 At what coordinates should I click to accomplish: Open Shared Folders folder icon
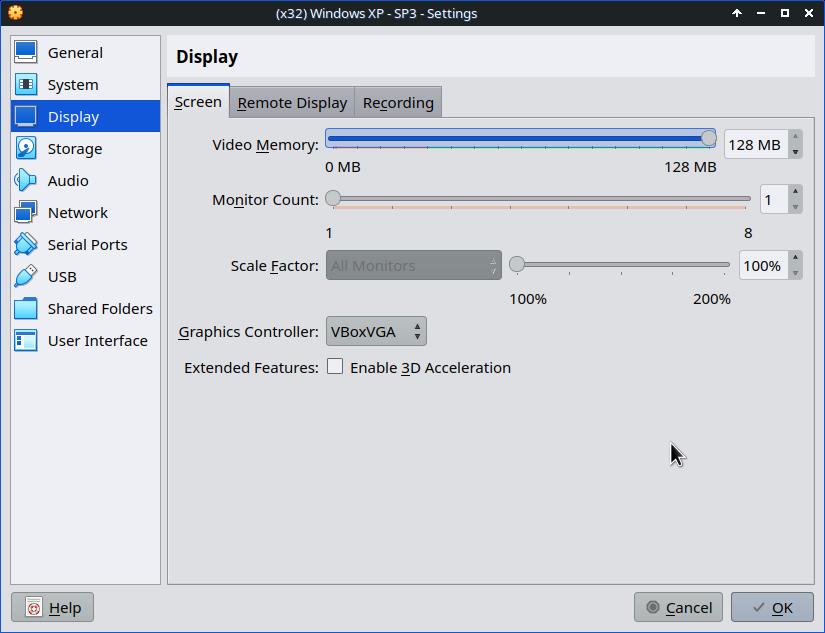pyautogui.click(x=26, y=308)
